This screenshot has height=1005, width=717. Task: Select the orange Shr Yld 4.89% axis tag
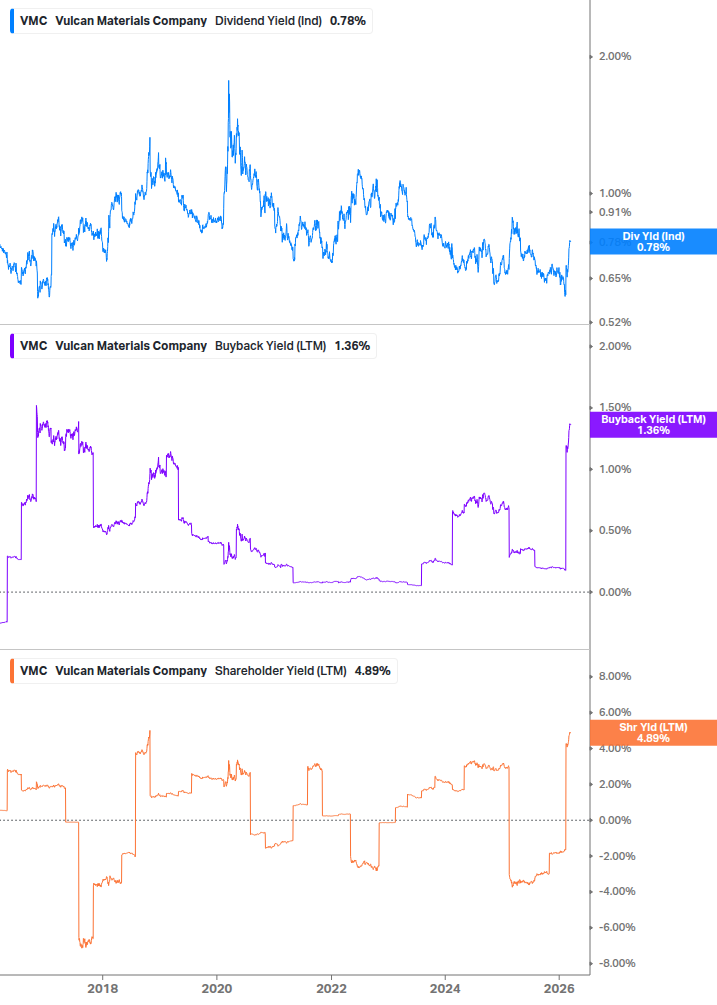[x=653, y=733]
